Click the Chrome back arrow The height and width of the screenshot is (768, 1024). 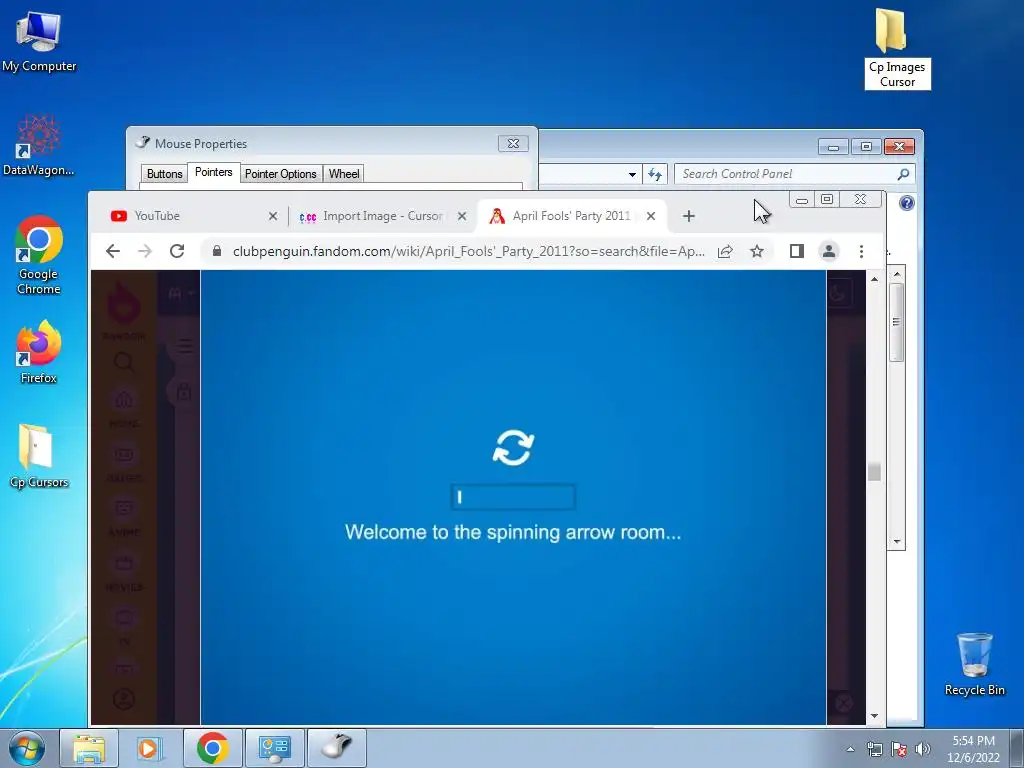[113, 251]
